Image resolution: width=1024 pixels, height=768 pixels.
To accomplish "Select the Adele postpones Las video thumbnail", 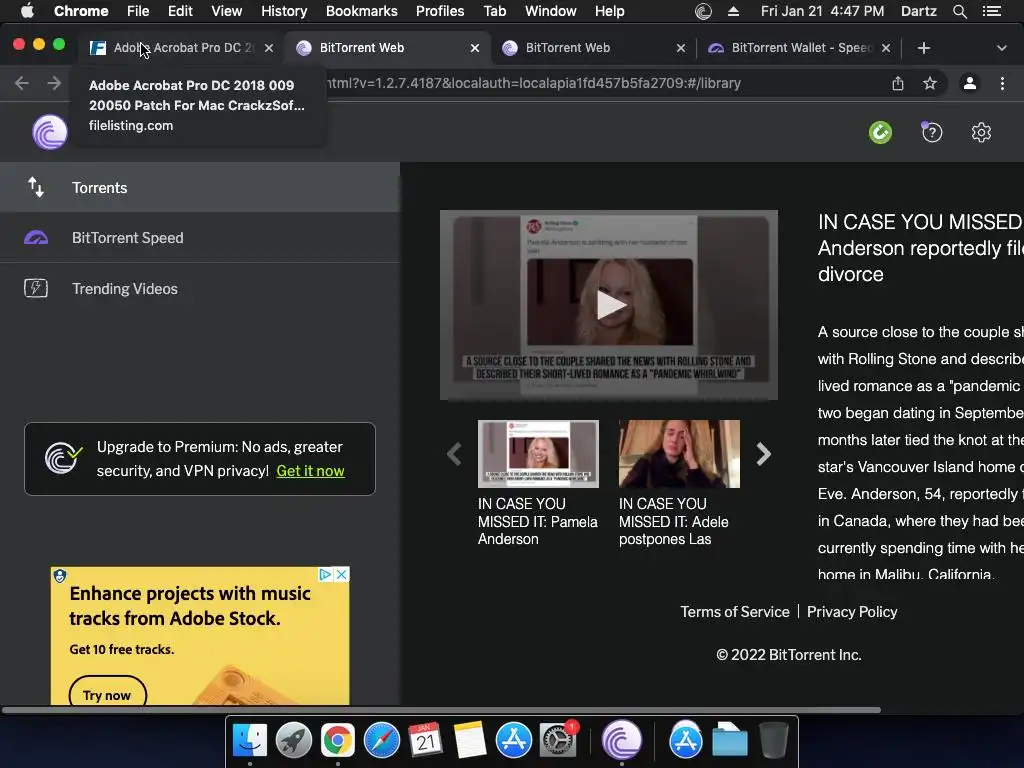I will [679, 454].
